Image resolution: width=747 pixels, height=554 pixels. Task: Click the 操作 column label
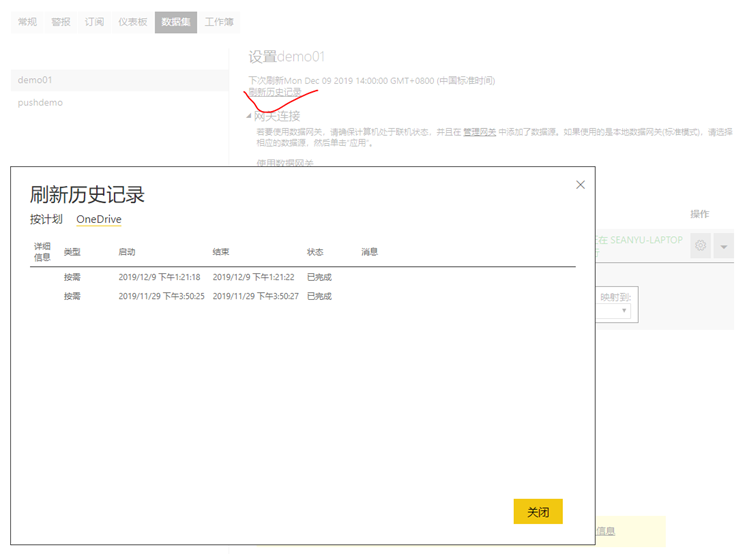(x=699, y=214)
